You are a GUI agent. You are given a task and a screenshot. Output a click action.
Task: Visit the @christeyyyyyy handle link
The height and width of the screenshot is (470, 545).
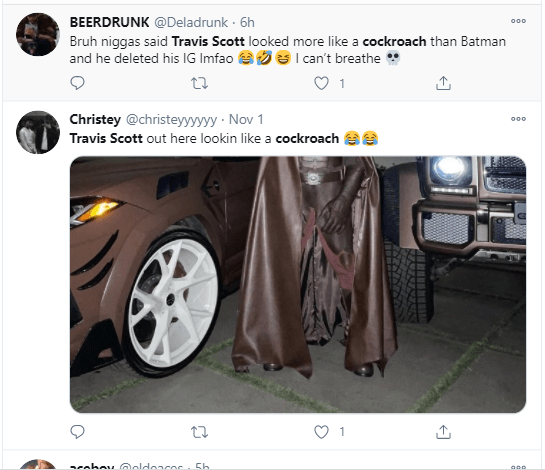click(x=171, y=120)
